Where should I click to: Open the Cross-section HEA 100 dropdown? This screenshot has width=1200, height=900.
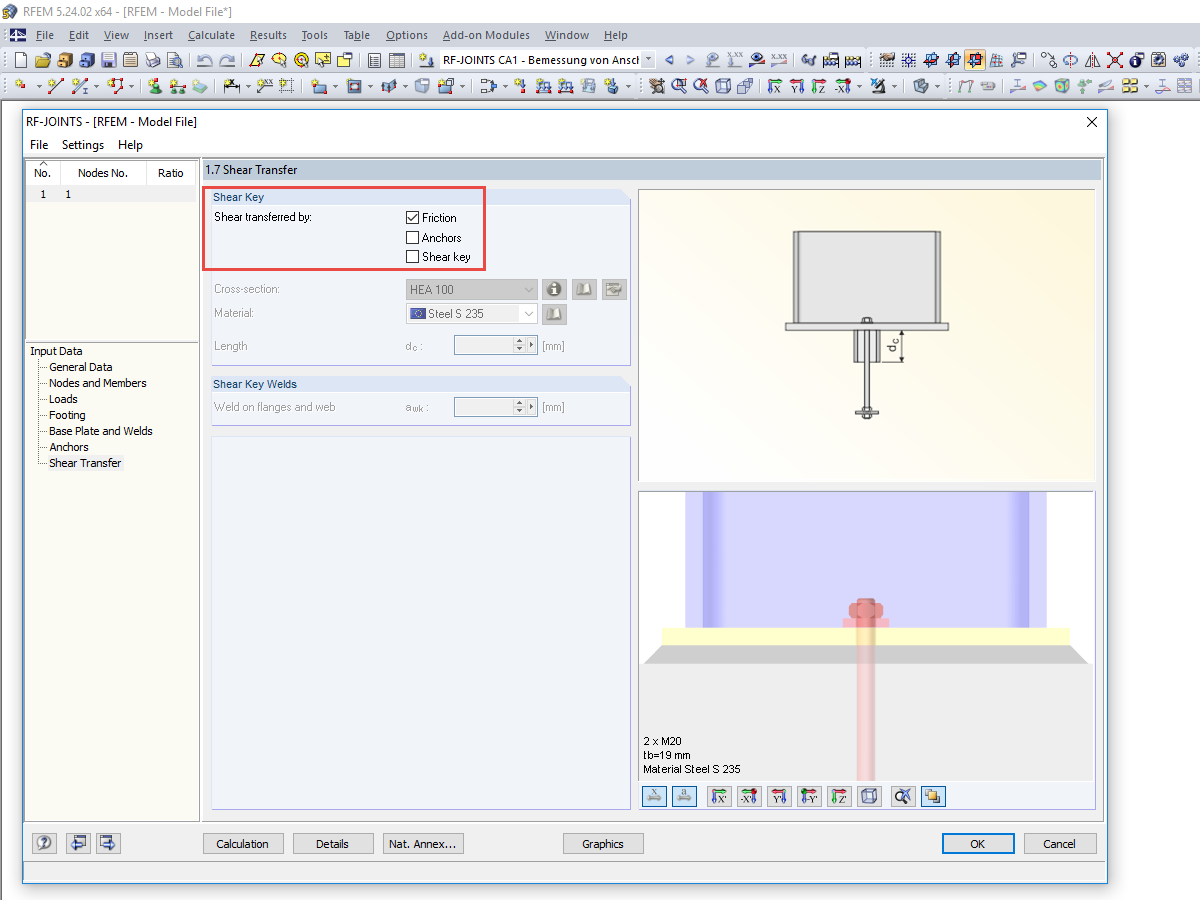click(472, 289)
